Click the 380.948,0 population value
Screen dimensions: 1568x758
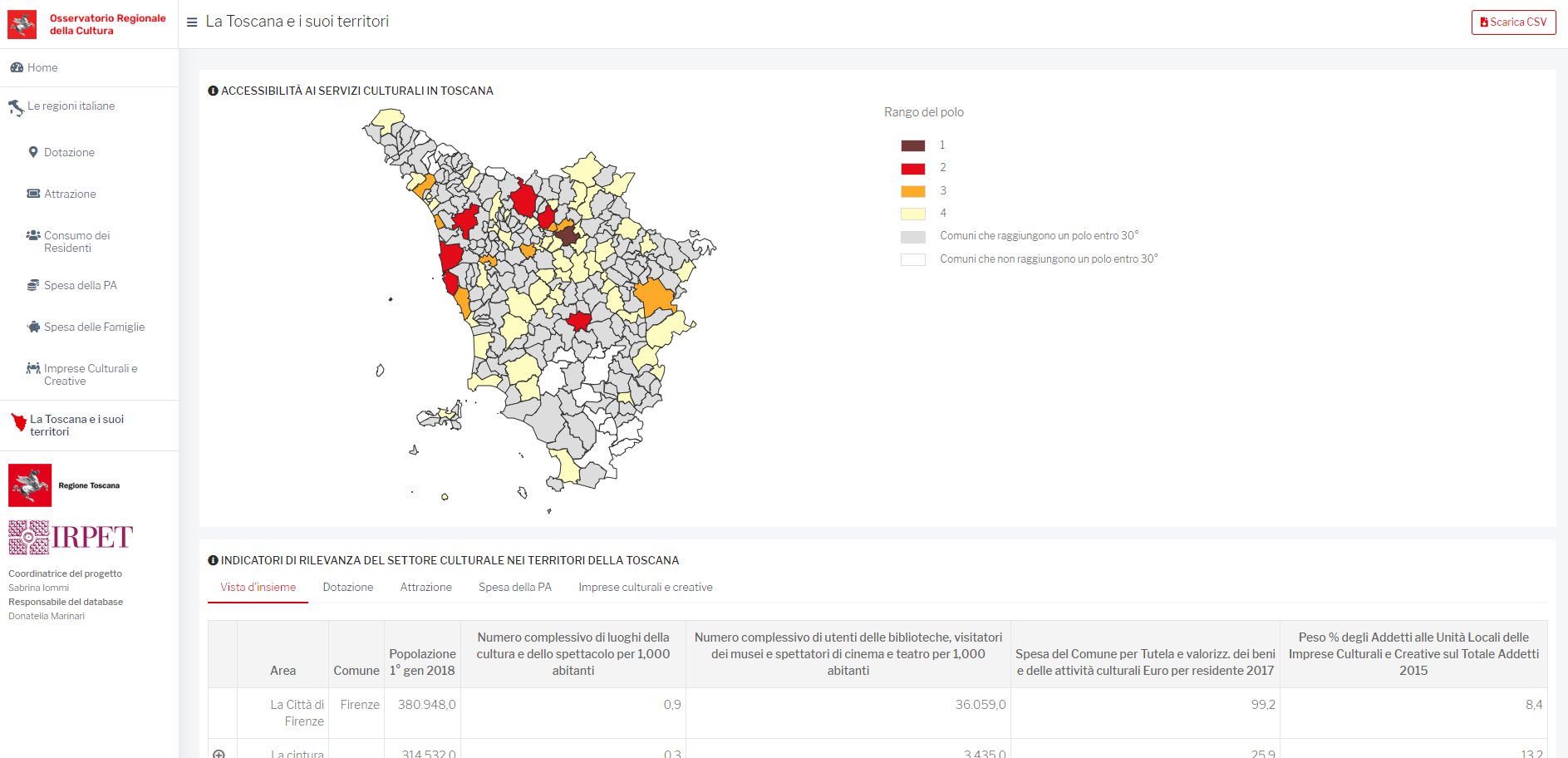[x=426, y=704]
